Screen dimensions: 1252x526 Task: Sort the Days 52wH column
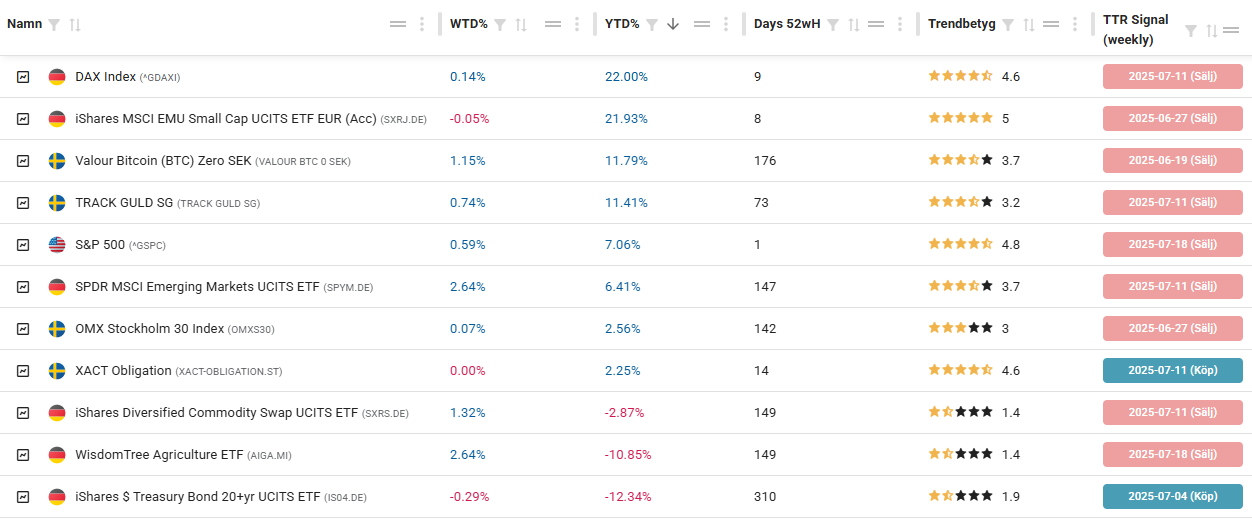(x=853, y=24)
